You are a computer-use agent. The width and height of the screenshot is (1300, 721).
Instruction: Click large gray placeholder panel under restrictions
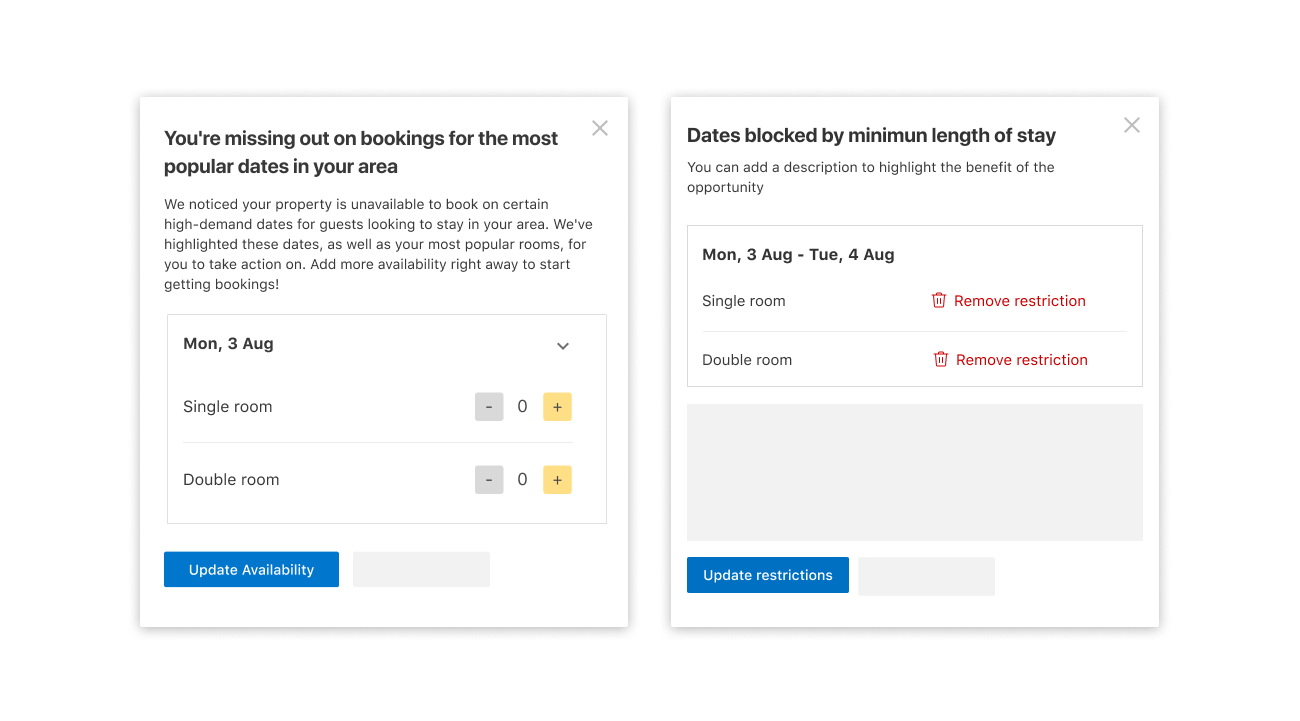tap(915, 472)
